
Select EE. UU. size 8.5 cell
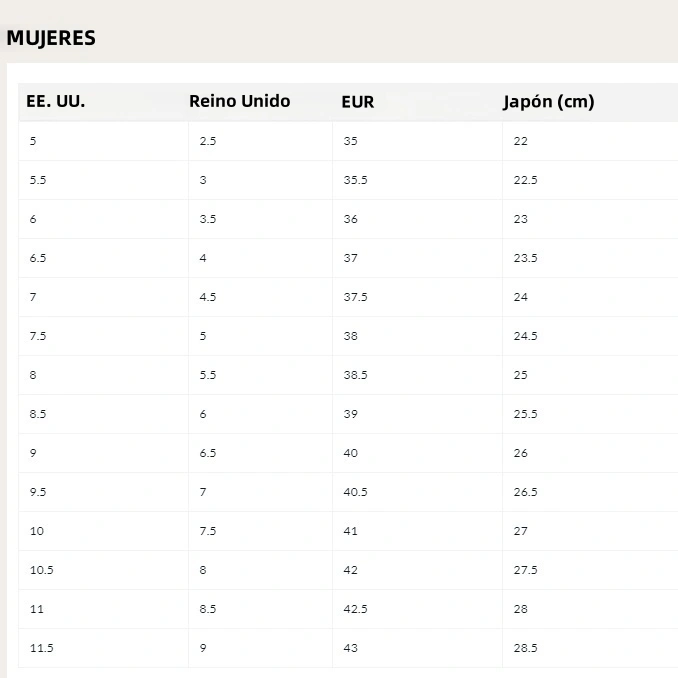(38, 414)
